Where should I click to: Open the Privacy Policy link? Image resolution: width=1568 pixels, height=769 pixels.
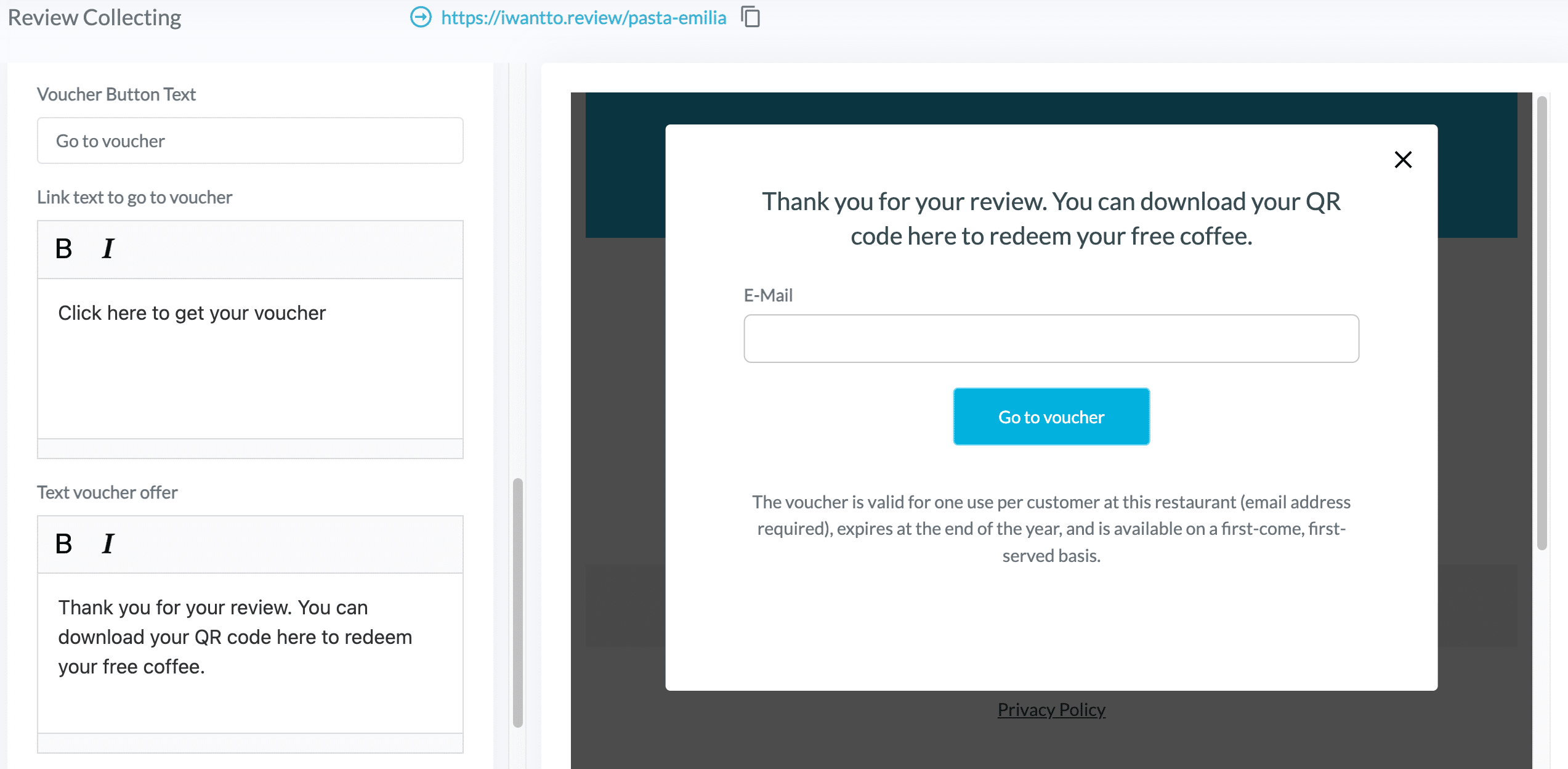pyautogui.click(x=1051, y=710)
